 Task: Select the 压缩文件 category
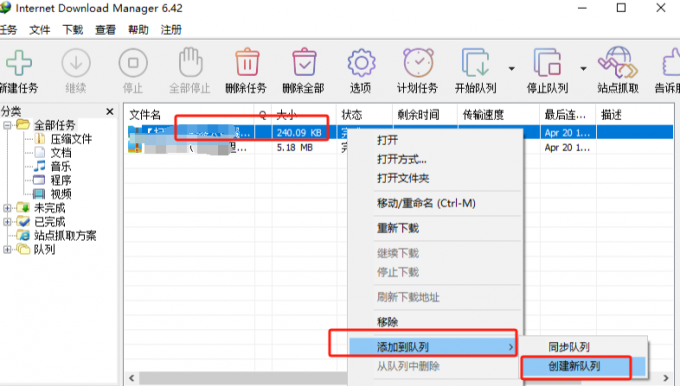pos(71,139)
